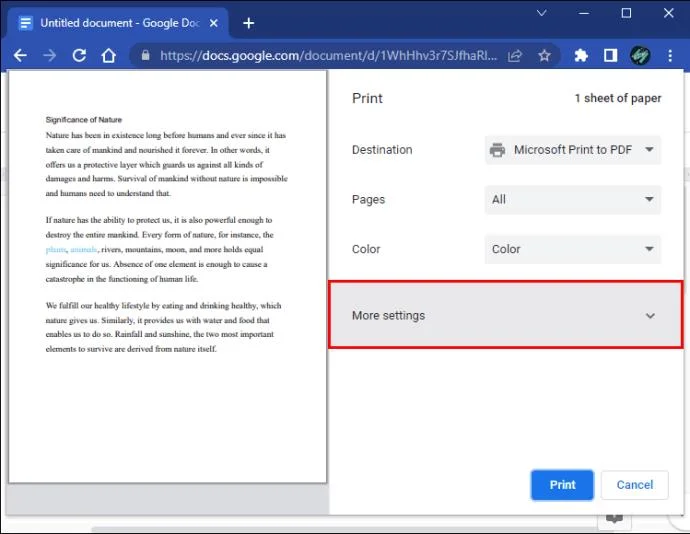The height and width of the screenshot is (534, 690).
Task: Open the tab search chevron
Action: click(542, 13)
